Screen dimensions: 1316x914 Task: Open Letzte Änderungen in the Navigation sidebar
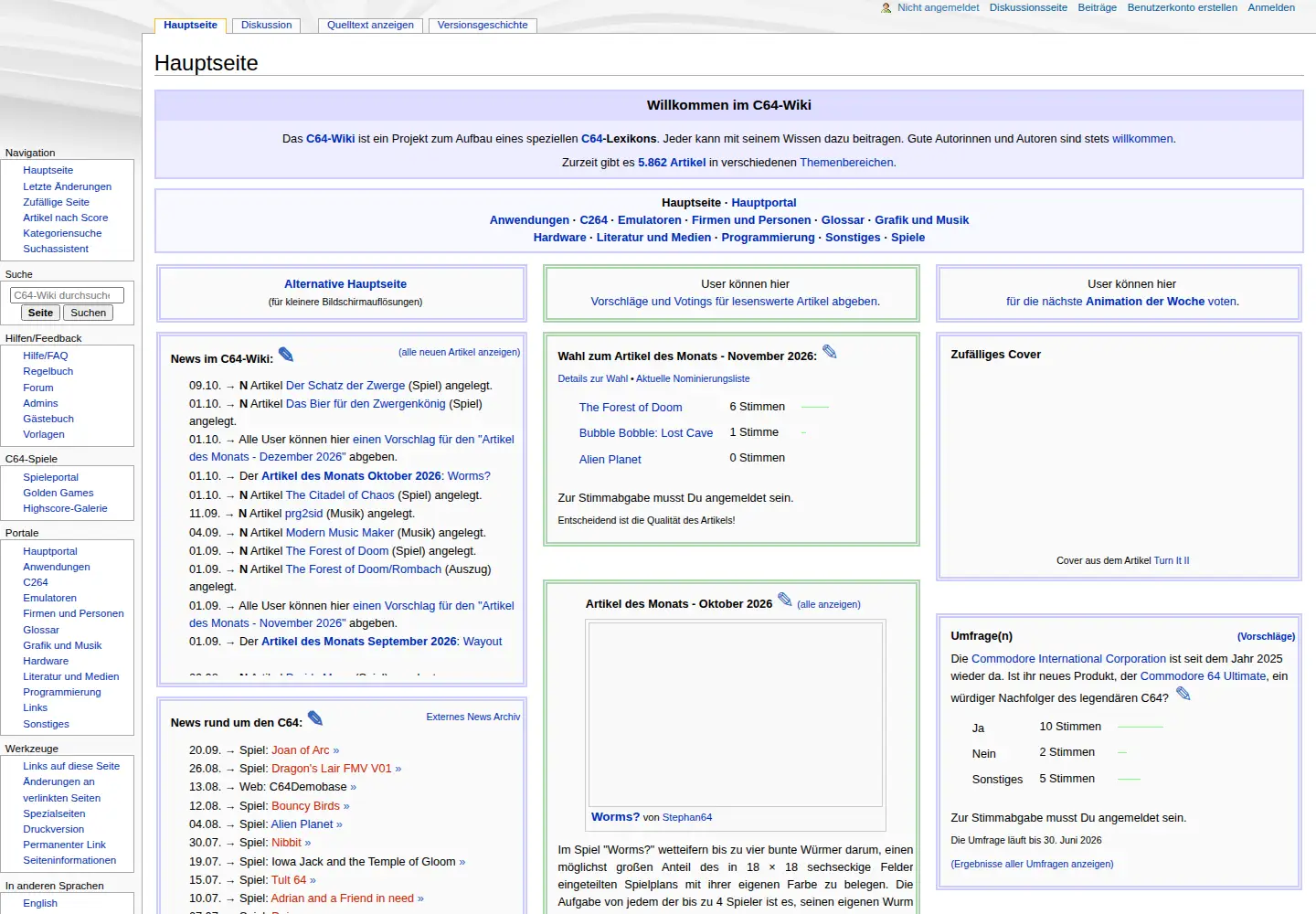(x=67, y=186)
